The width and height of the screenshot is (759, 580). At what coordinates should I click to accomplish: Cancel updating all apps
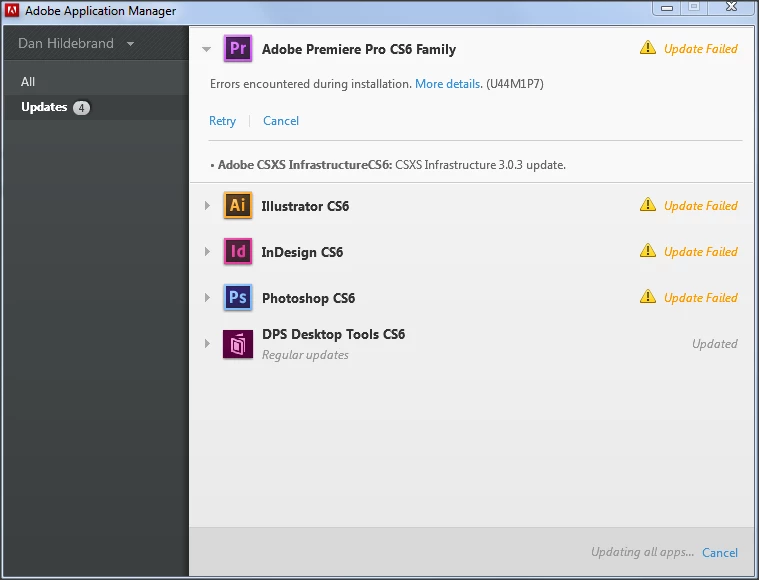pyautogui.click(x=720, y=552)
